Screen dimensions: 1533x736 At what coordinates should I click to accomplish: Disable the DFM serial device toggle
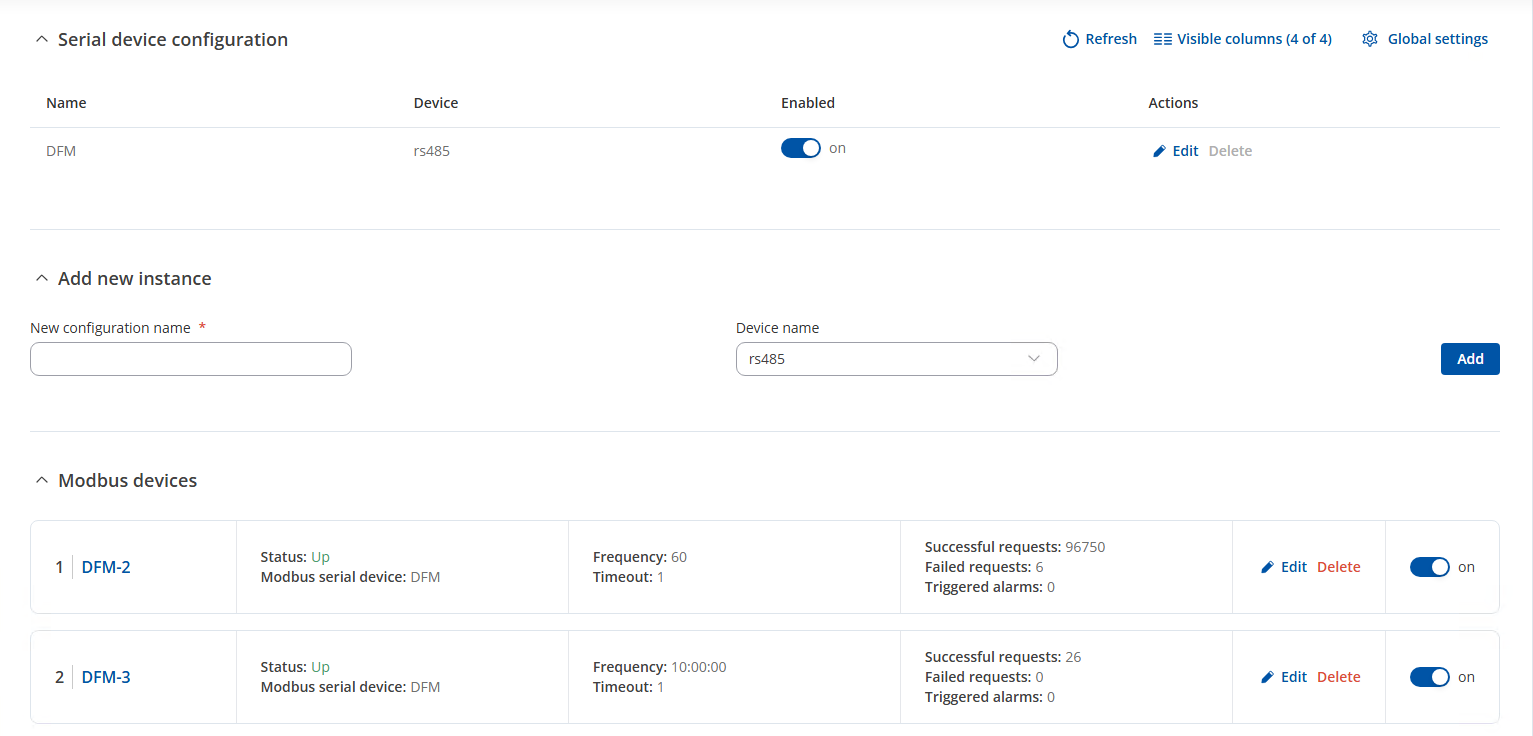click(x=800, y=148)
